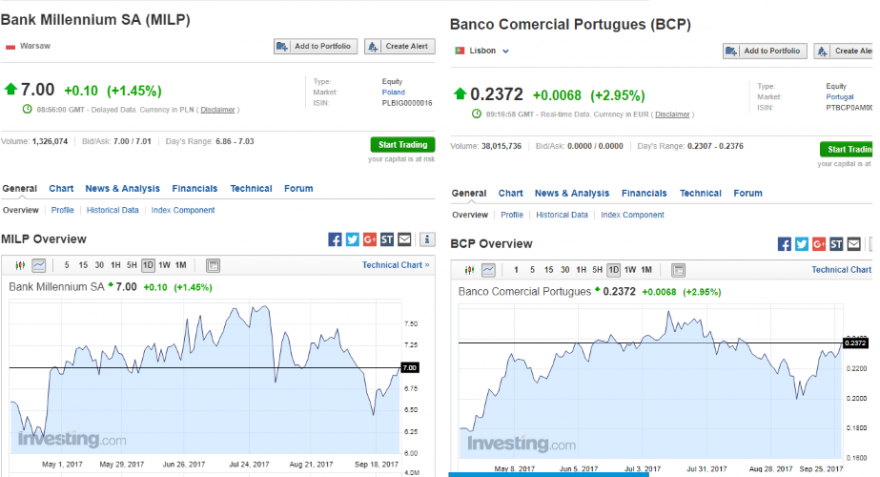Share BCP overview on StockTwits
Image resolution: width=880 pixels, height=477 pixels.
pyautogui.click(x=836, y=244)
